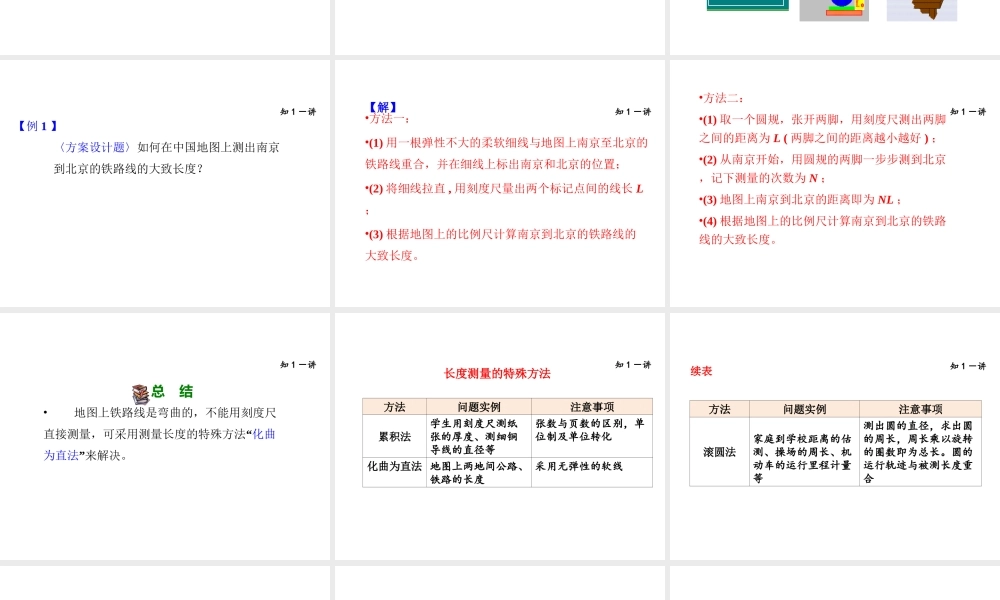The width and height of the screenshot is (1000, 600).
Task: Click the 【例 1 】 label text
Action: [38, 126]
